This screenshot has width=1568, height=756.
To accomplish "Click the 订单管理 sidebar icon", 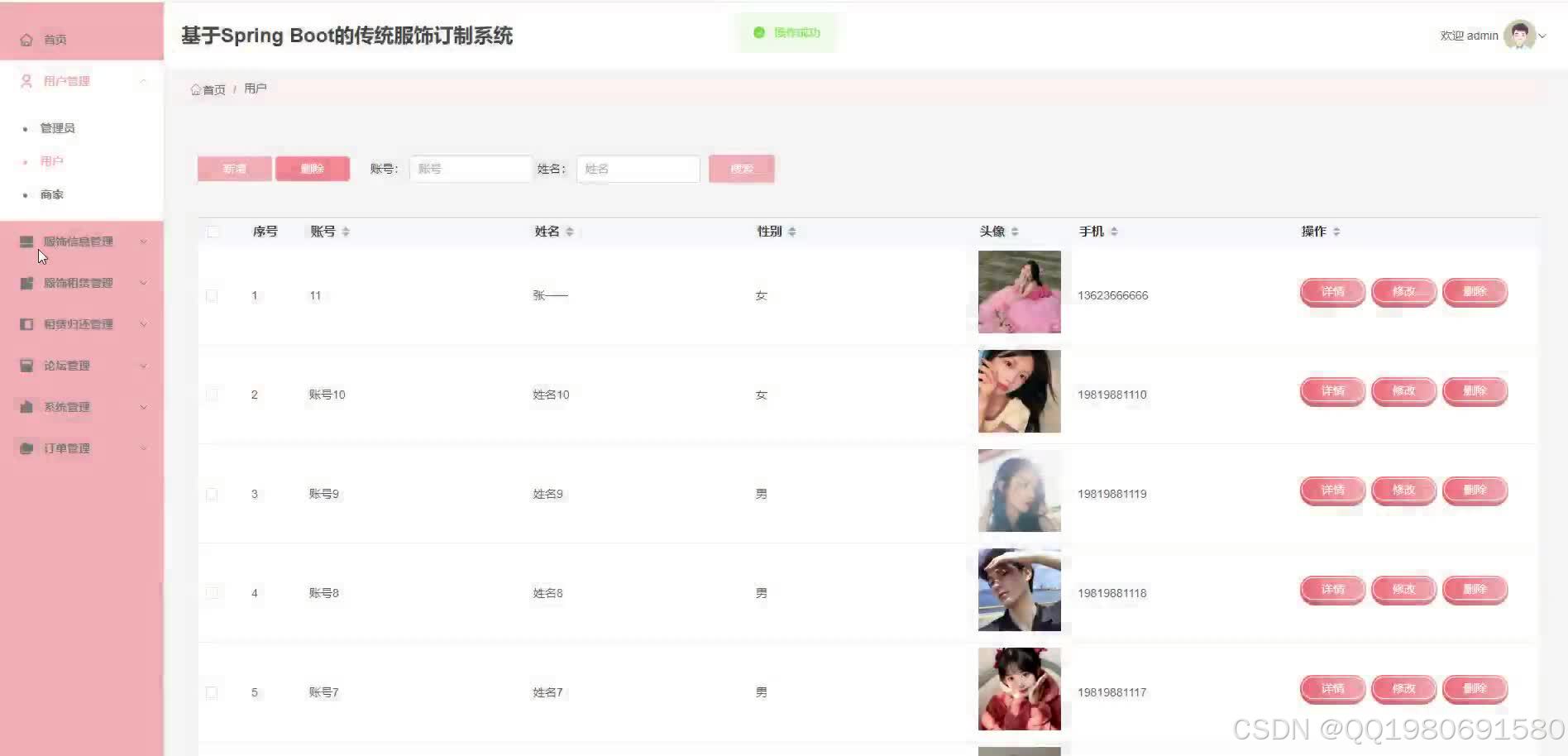I will coord(26,448).
